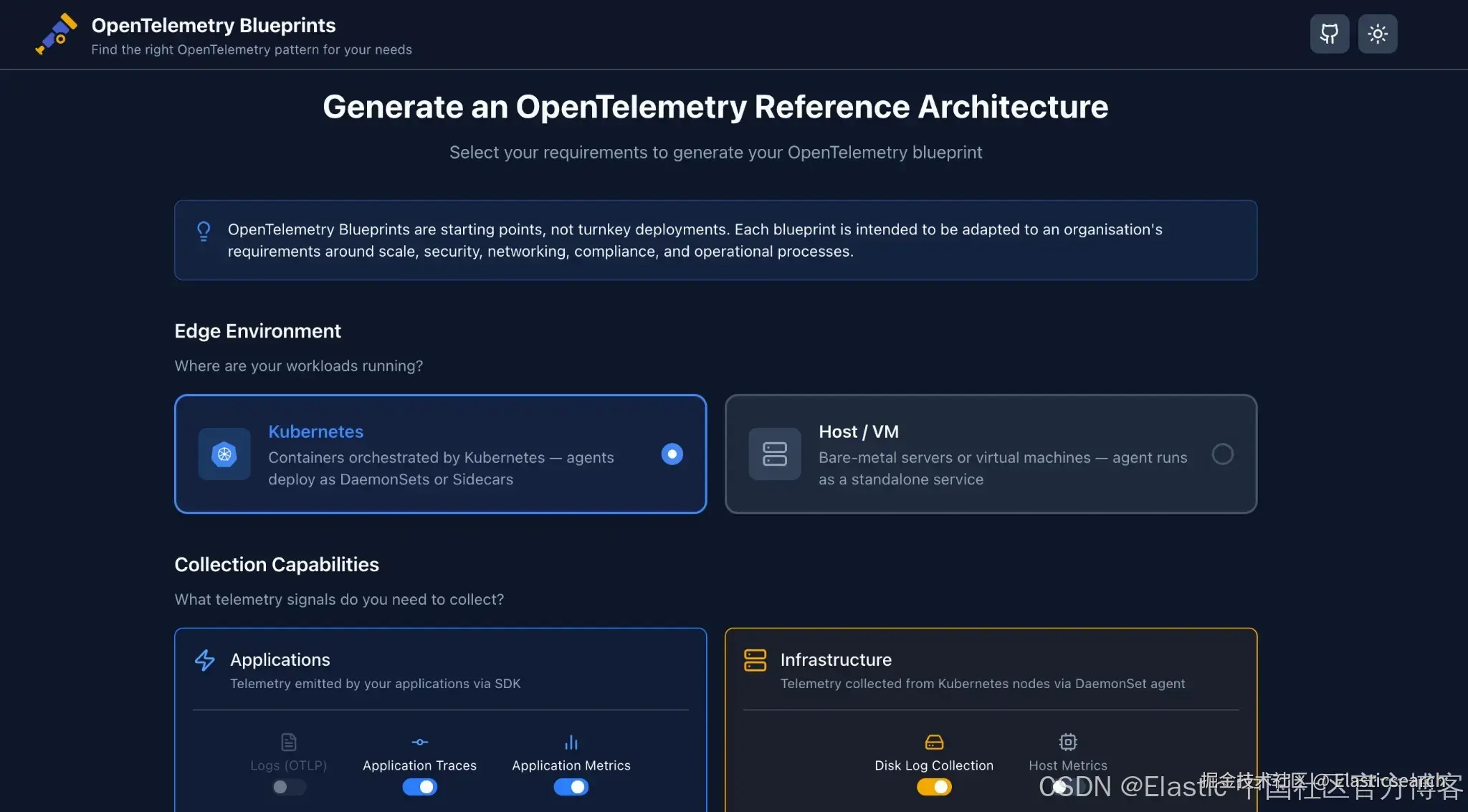Click the Kubernetes helm wheel icon
The width and height of the screenshot is (1468, 812).
click(x=224, y=454)
